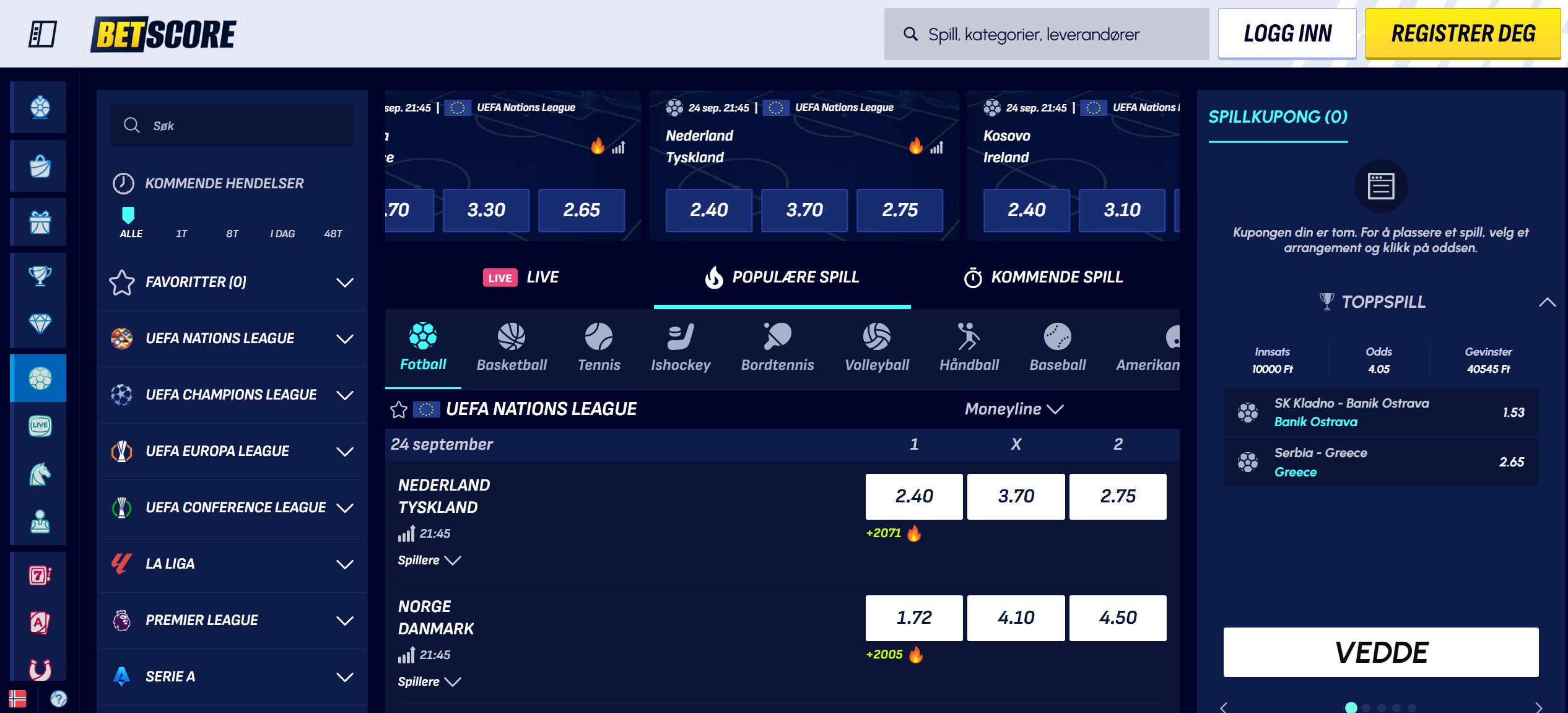
Task: Select odds 4.50 for Danmark win
Action: point(1118,618)
